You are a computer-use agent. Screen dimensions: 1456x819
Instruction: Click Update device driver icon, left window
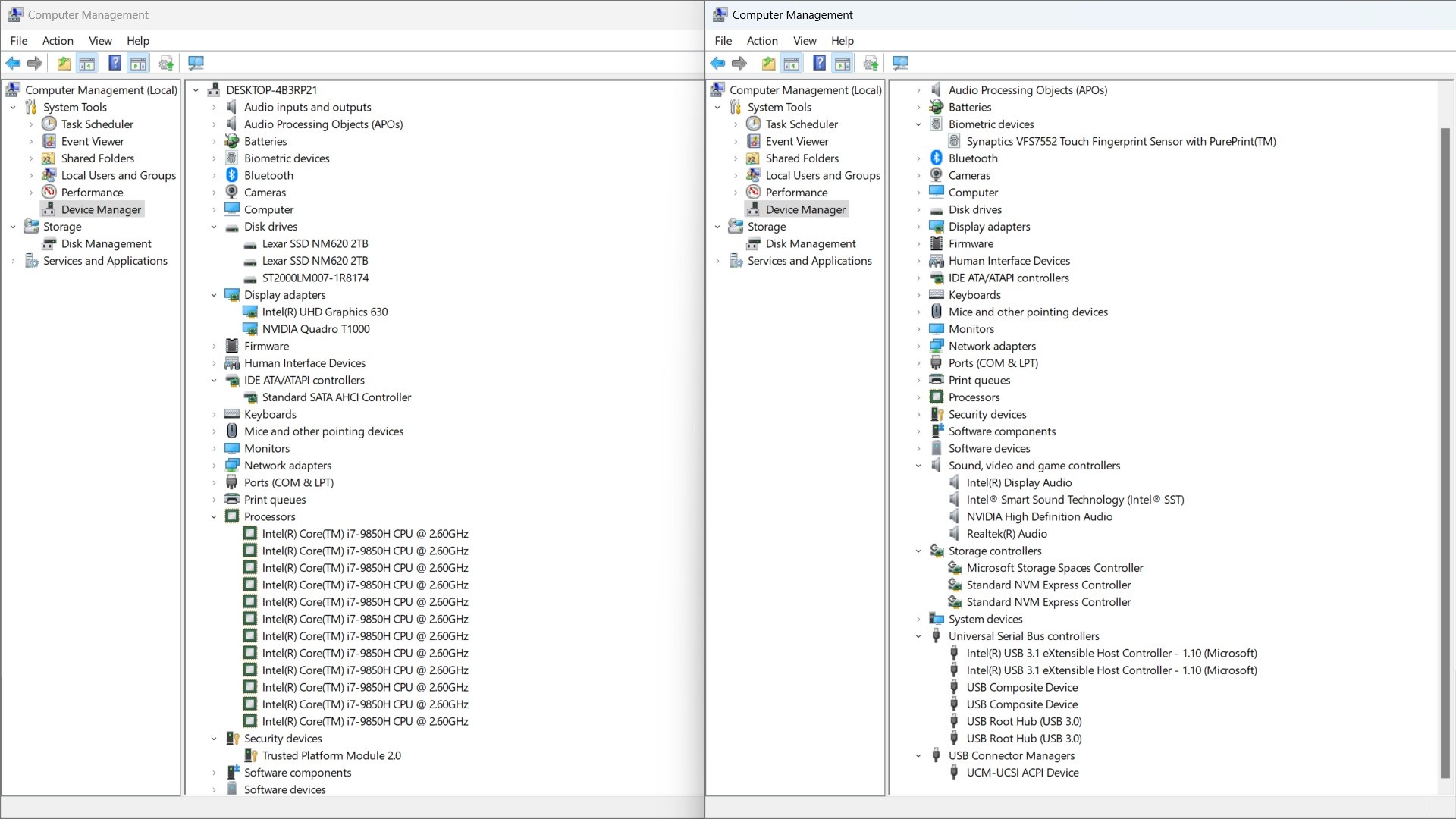coord(166,64)
